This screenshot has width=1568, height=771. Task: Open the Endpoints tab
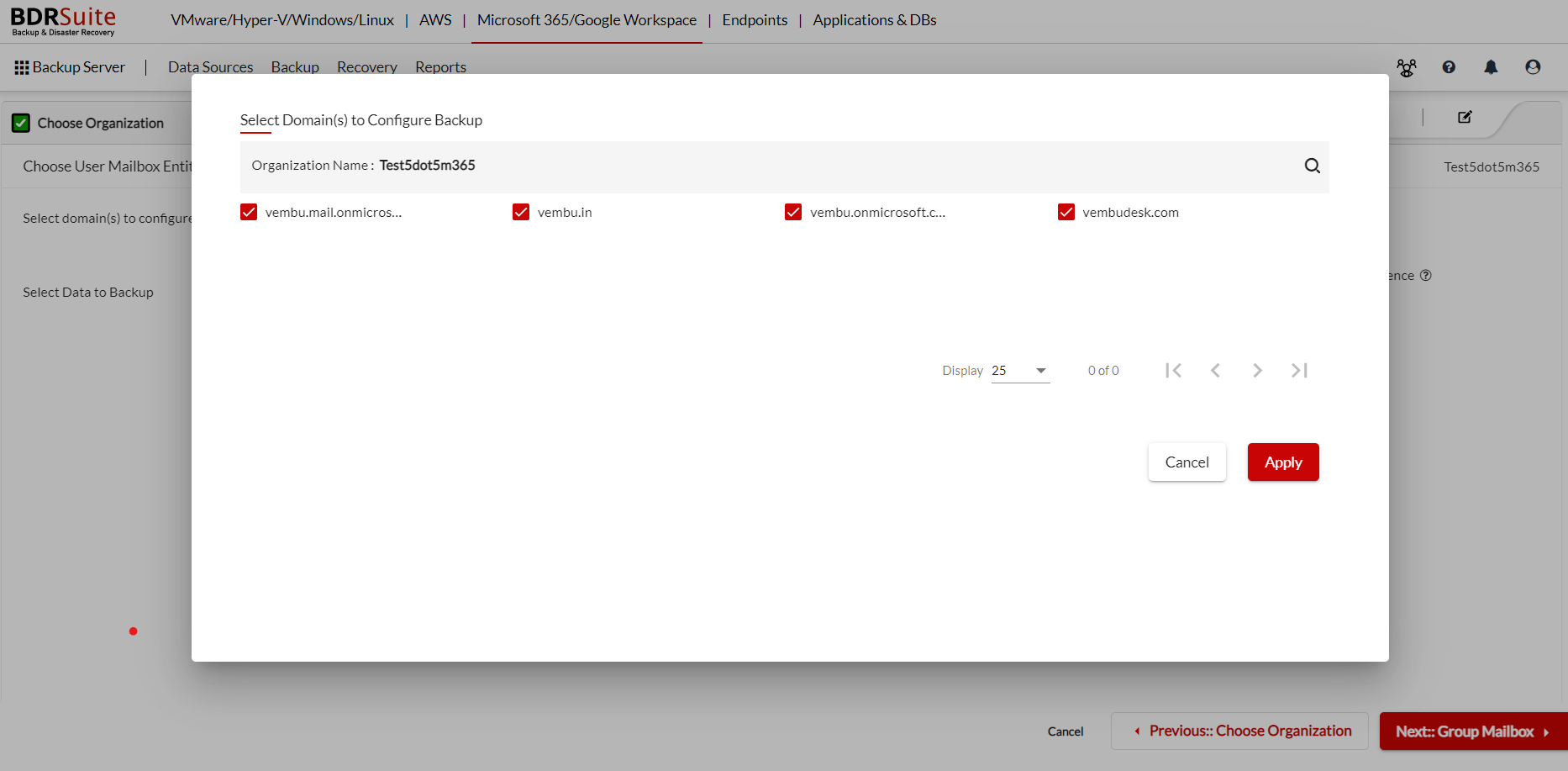(755, 20)
